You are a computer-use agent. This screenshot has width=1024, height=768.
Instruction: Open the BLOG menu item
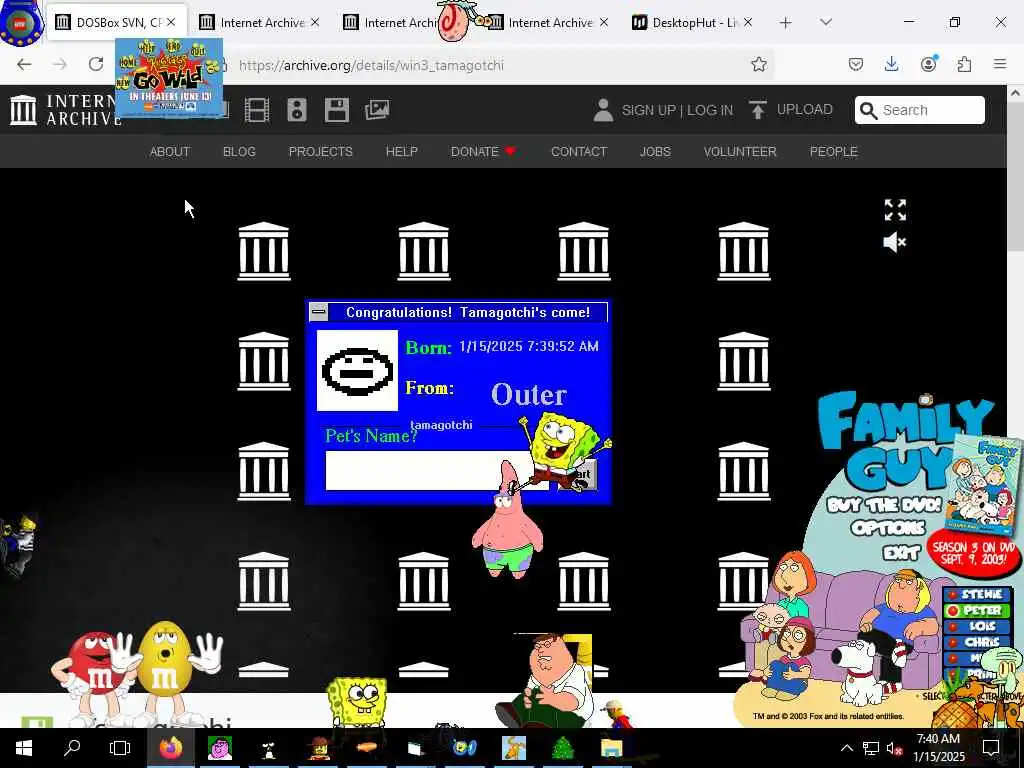click(239, 152)
